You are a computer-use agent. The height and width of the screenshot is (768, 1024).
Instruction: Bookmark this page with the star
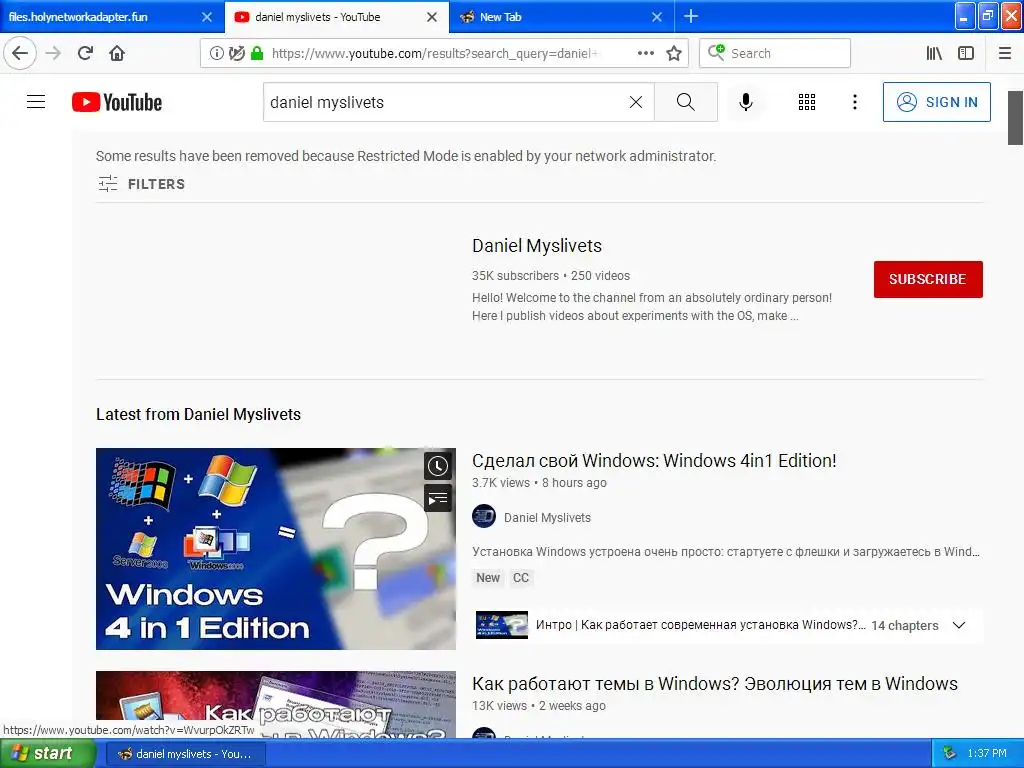pos(674,53)
